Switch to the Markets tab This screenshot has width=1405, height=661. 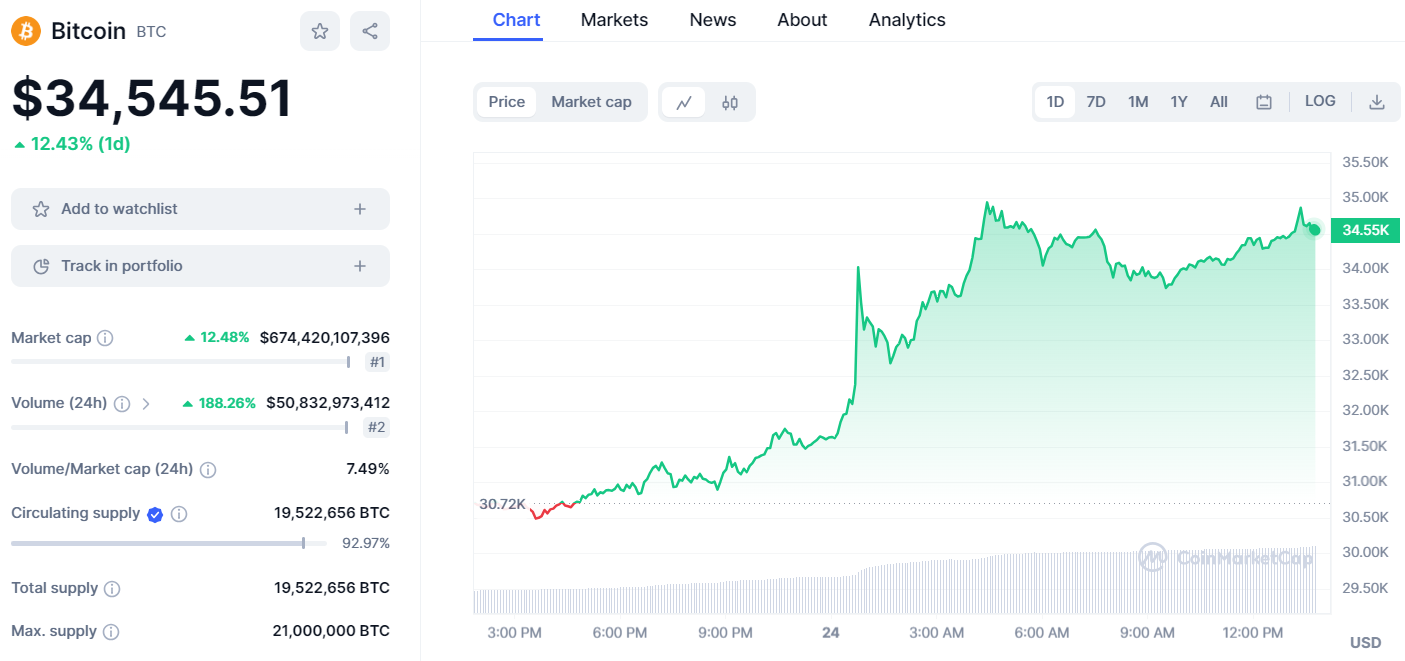[614, 19]
